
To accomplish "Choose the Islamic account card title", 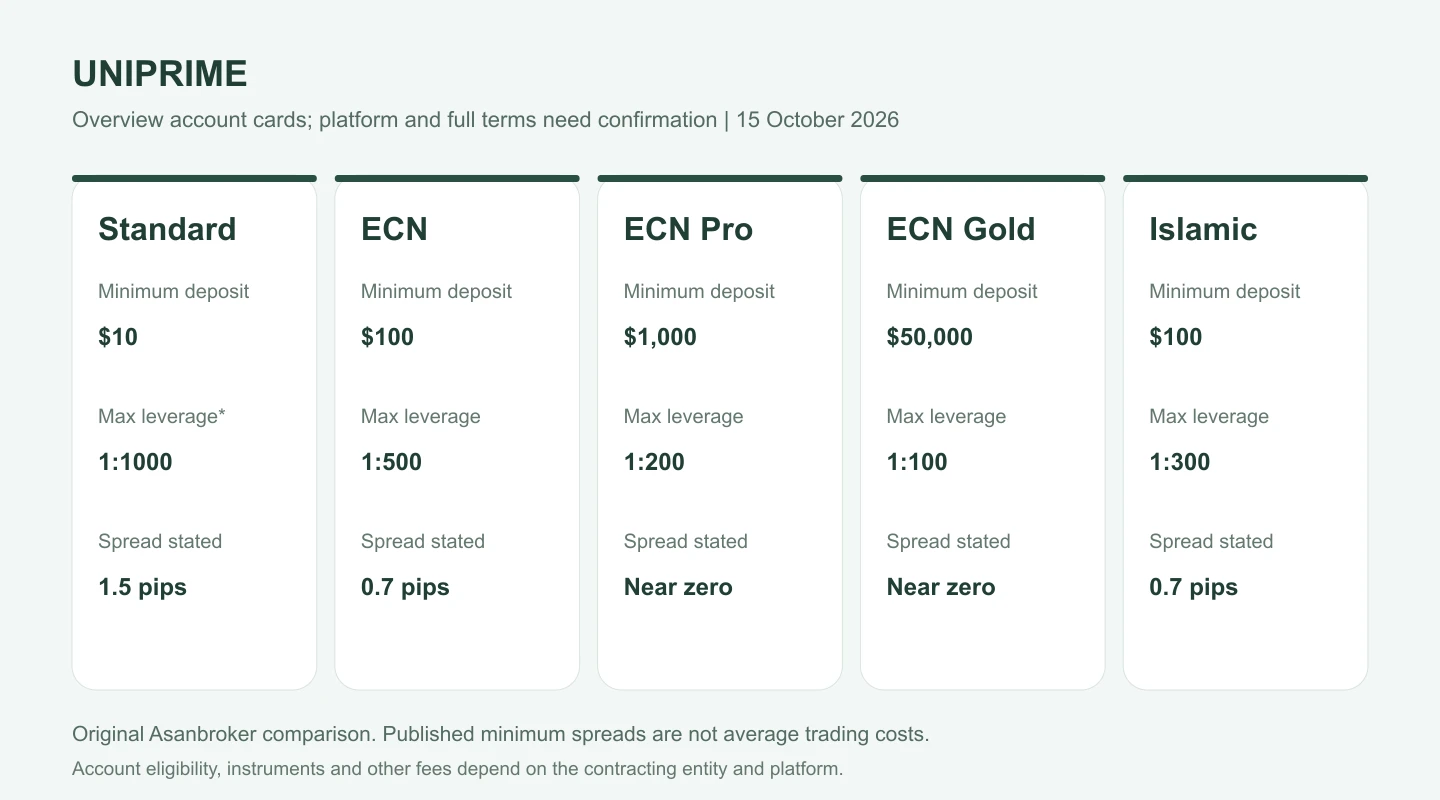I will 1203,229.
